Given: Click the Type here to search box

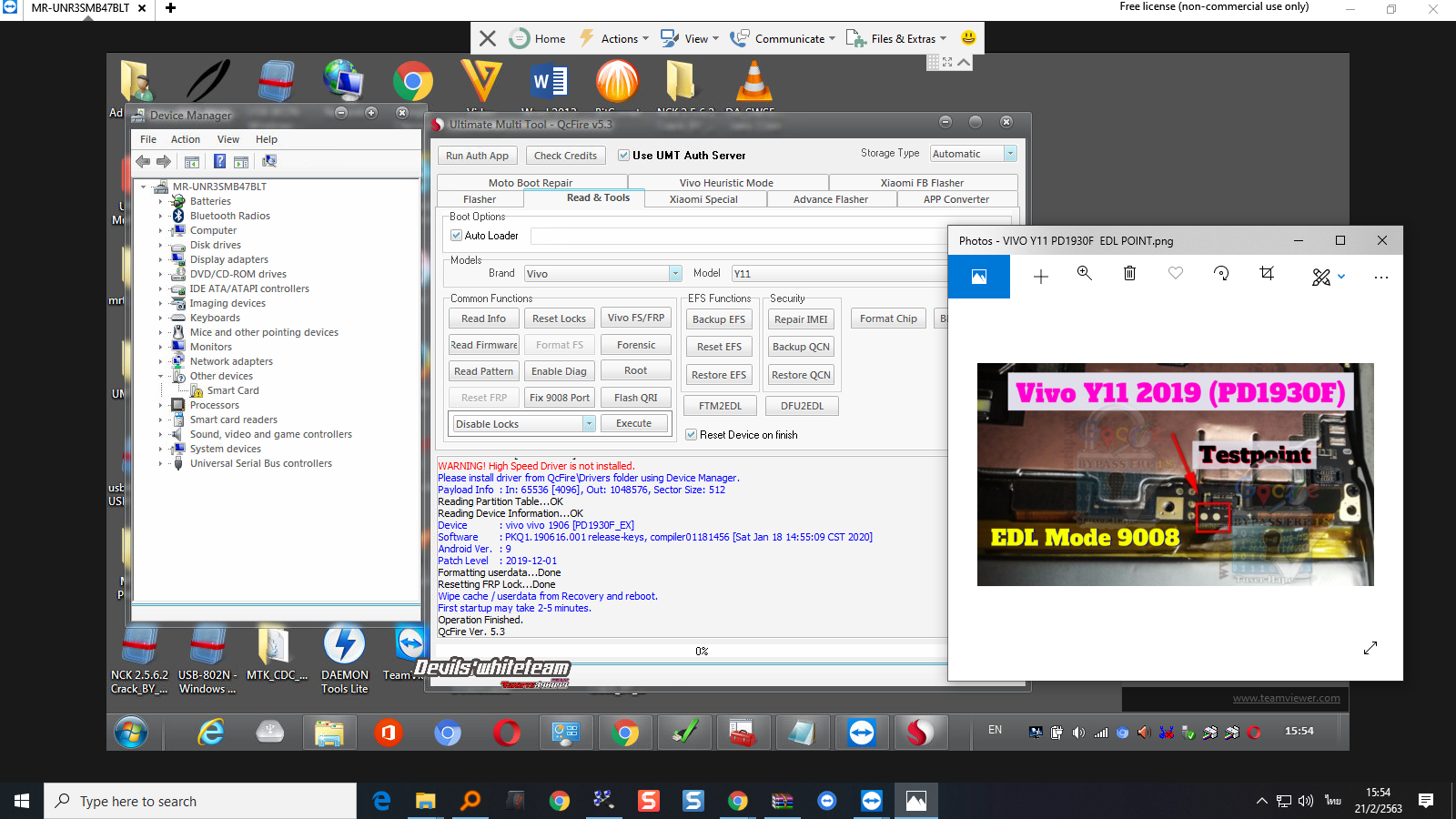Looking at the screenshot, I should [200, 801].
